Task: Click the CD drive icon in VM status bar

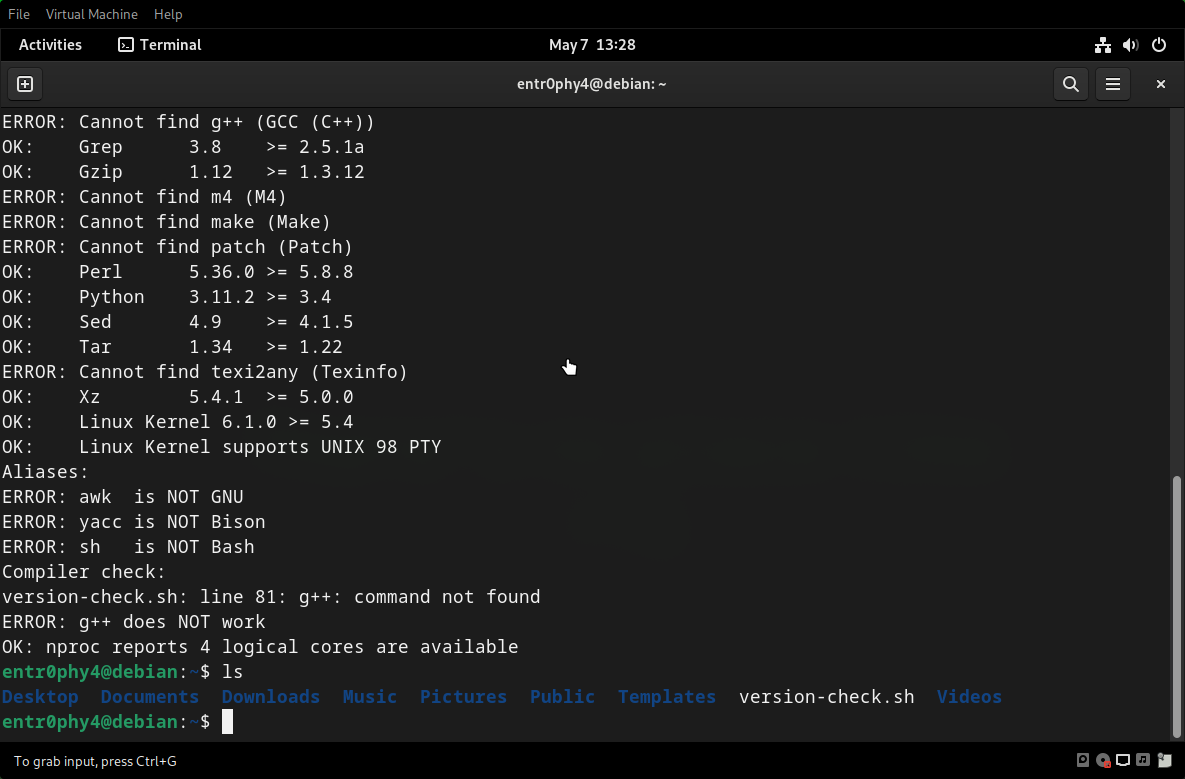Action: (1103, 761)
